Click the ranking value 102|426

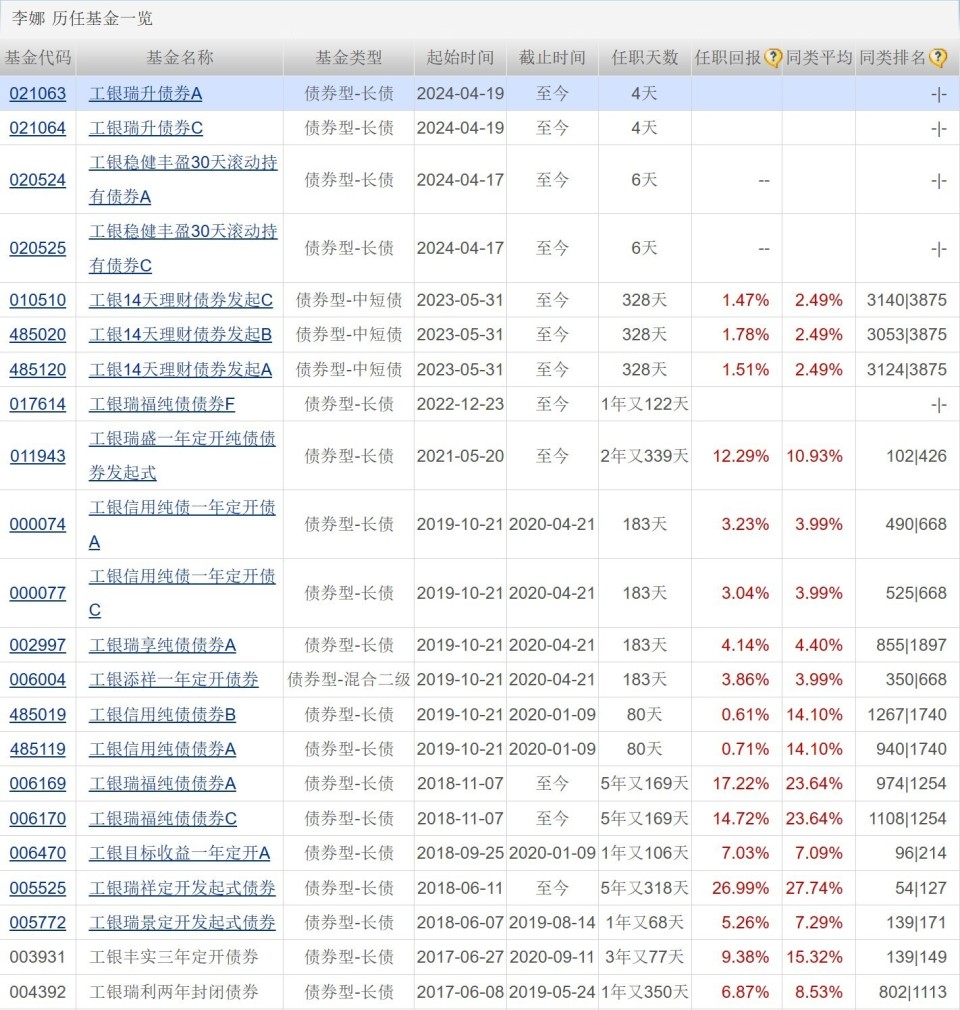click(x=916, y=456)
